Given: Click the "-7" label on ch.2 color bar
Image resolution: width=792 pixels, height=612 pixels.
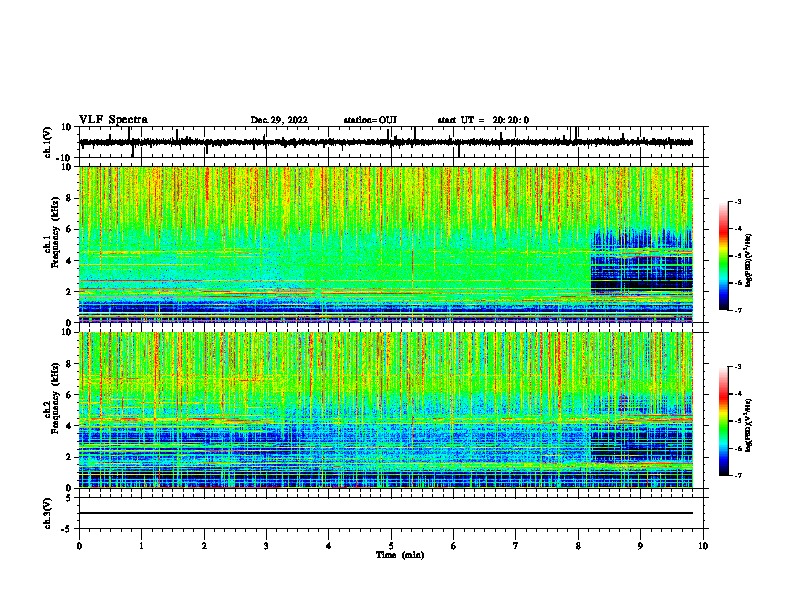Looking at the screenshot, I should pos(737,475).
